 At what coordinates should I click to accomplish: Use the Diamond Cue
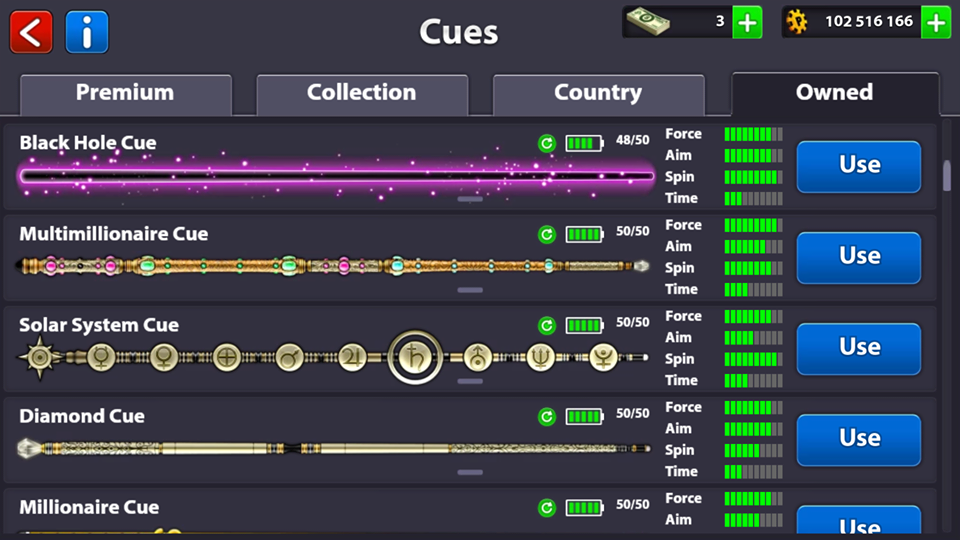coord(858,440)
